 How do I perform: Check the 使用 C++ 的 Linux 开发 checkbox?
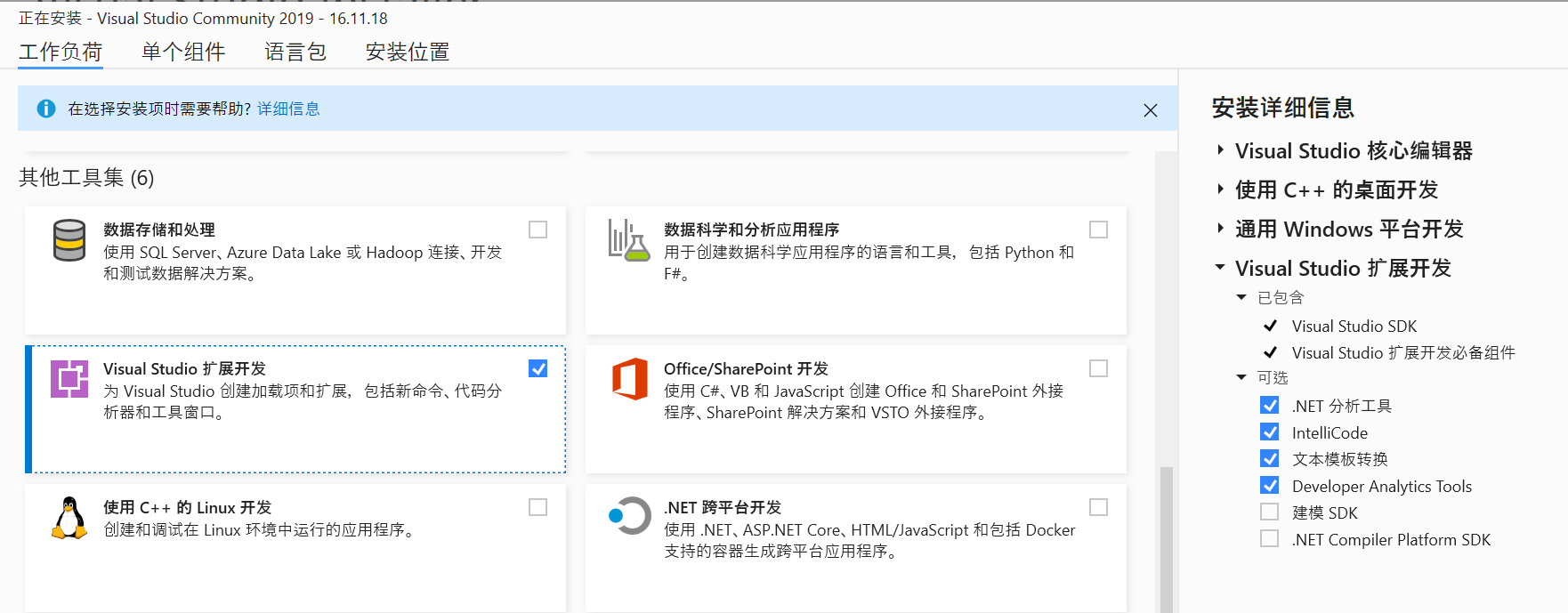coord(538,507)
